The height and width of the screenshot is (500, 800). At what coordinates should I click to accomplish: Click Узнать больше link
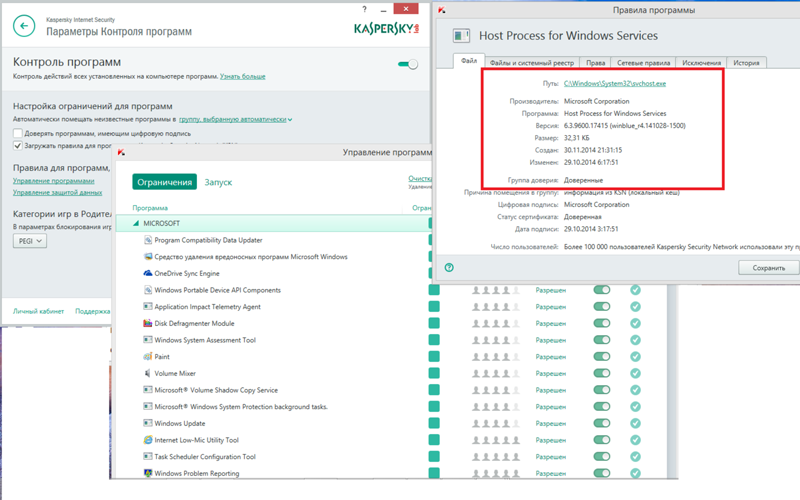pos(242,77)
